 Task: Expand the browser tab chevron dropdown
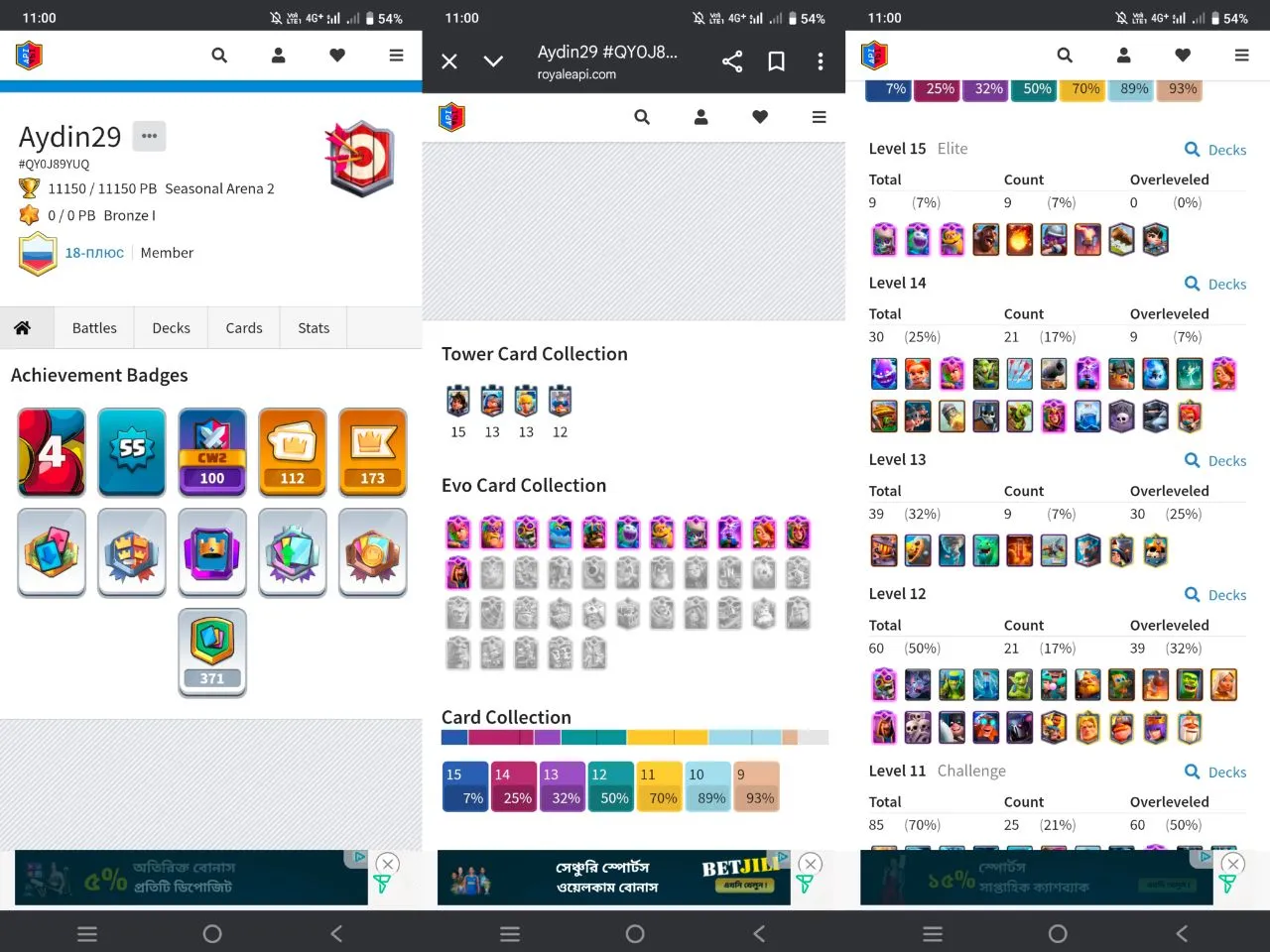[493, 61]
